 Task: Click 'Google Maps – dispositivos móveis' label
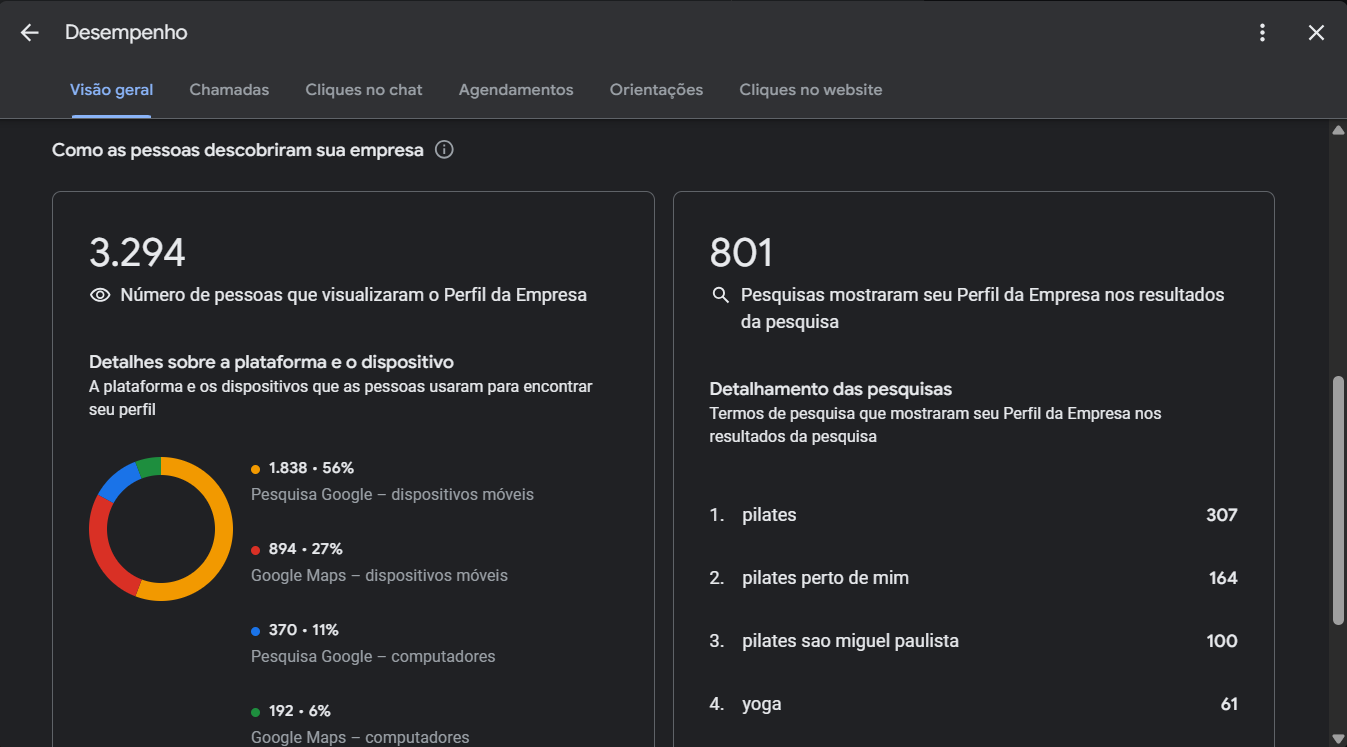click(379, 576)
